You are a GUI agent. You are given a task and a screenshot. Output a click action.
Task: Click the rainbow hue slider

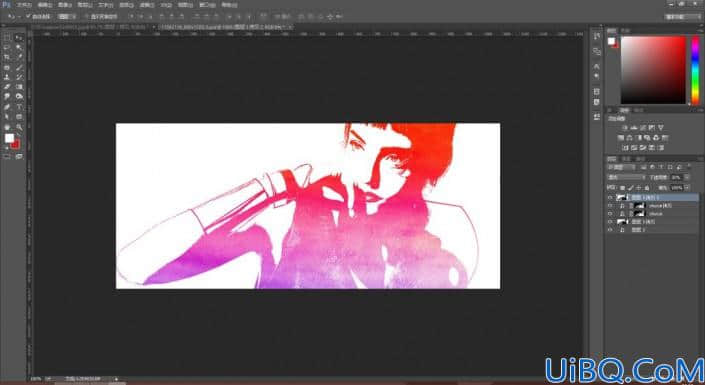695,70
